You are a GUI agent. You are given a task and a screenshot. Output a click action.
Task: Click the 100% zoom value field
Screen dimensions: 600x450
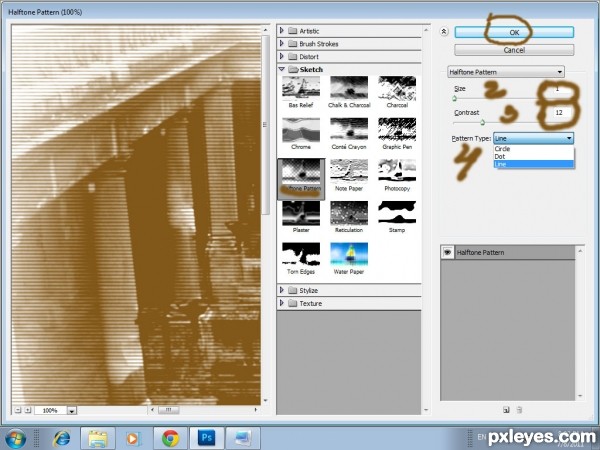pos(50,411)
